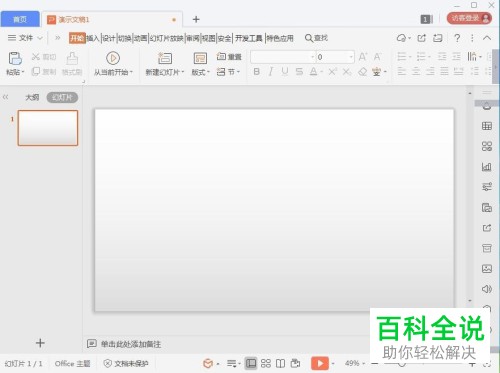The width and height of the screenshot is (500, 373).
Task: Decrease font size with the A- icon
Action: [377, 57]
